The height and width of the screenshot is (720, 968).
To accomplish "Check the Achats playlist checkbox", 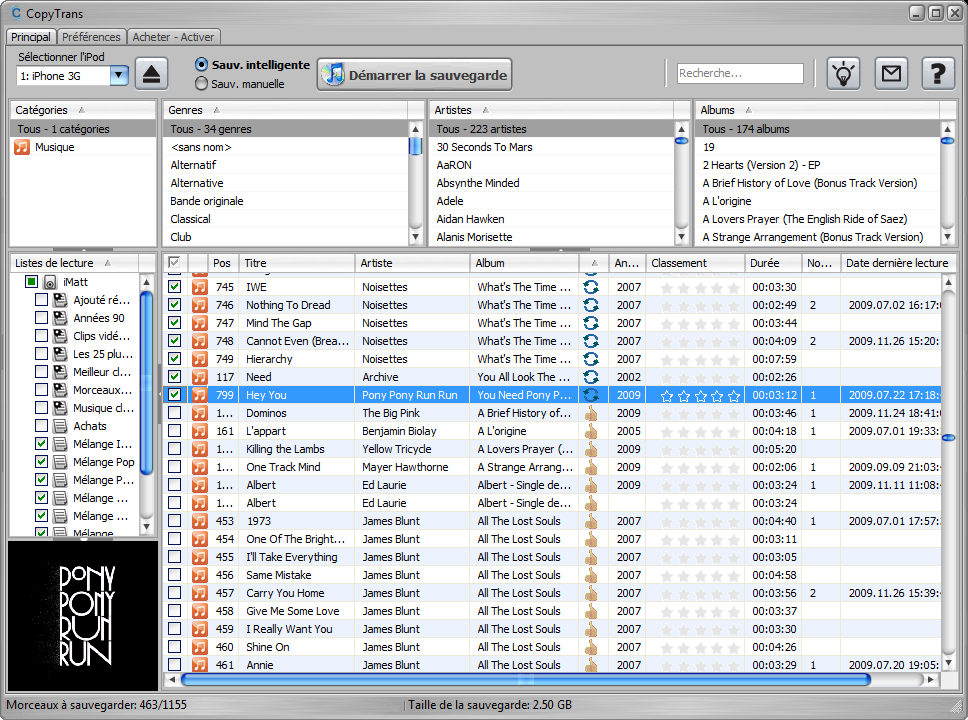I will [x=41, y=426].
